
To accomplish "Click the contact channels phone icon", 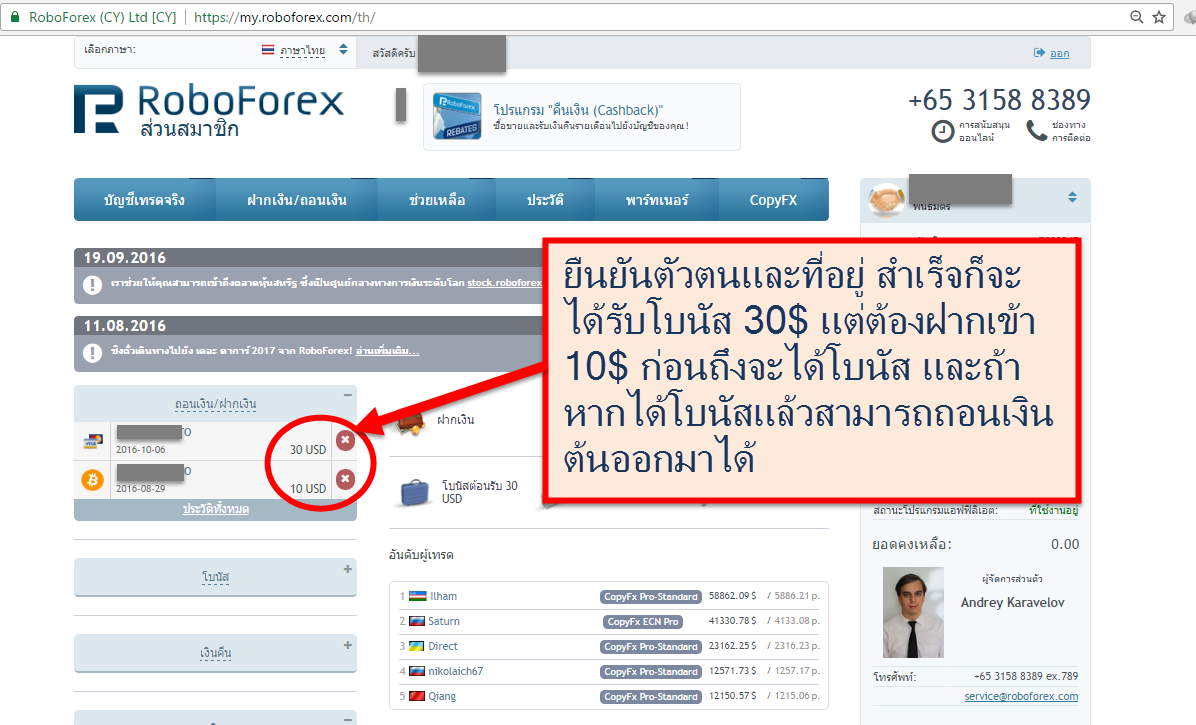I will pos(1037,130).
